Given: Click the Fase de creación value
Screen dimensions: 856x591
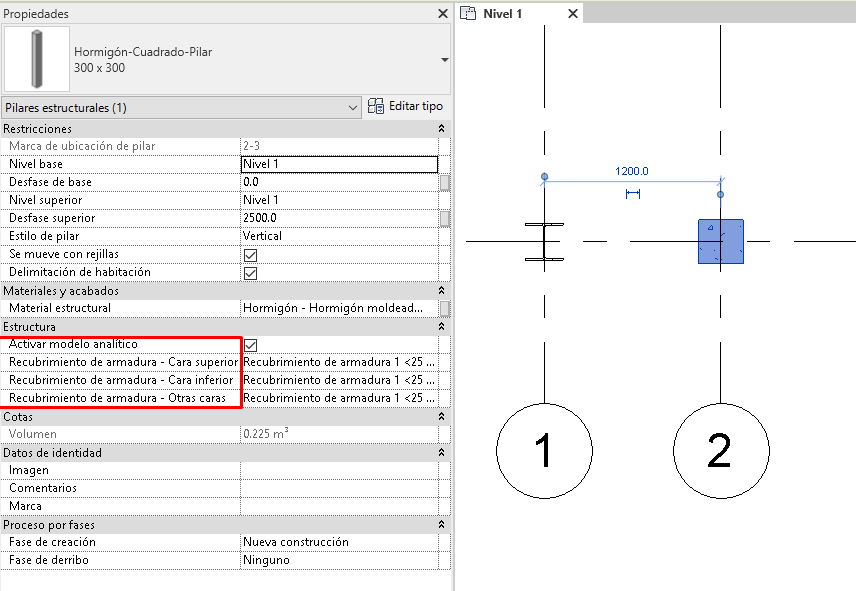Looking at the screenshot, I should tap(339, 542).
